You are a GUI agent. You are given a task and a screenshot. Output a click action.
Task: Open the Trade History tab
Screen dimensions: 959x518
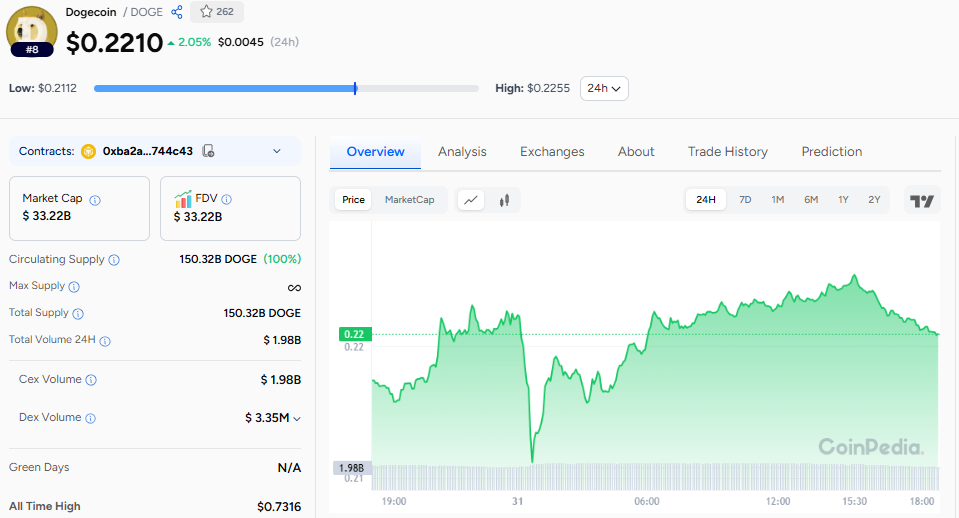click(728, 152)
